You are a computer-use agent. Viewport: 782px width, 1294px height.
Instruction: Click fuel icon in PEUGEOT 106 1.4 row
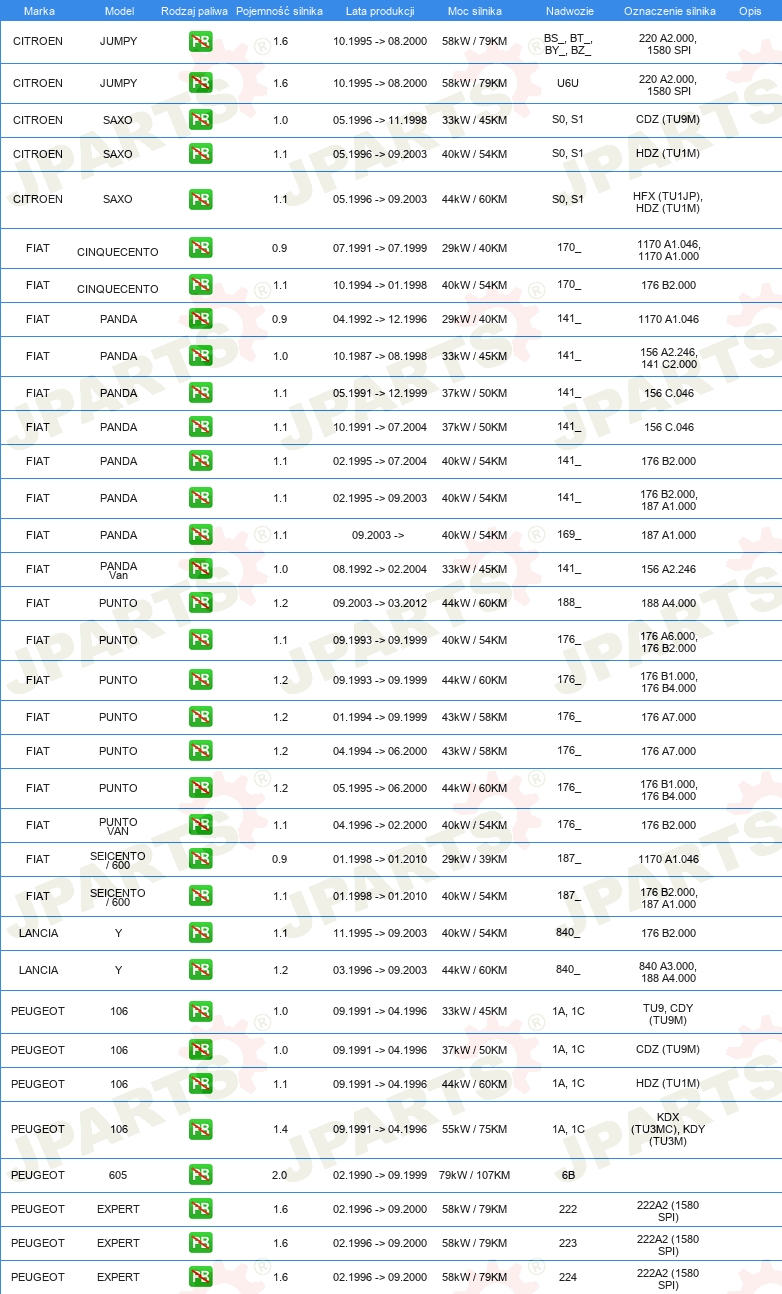click(200, 1129)
